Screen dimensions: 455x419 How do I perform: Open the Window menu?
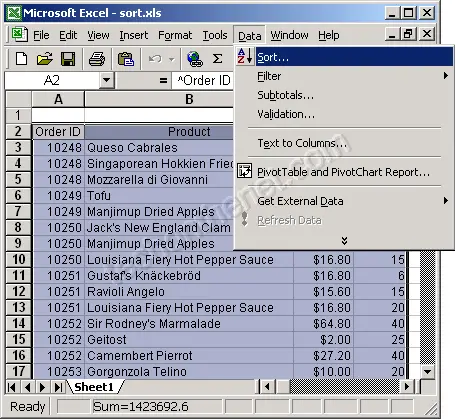click(289, 35)
